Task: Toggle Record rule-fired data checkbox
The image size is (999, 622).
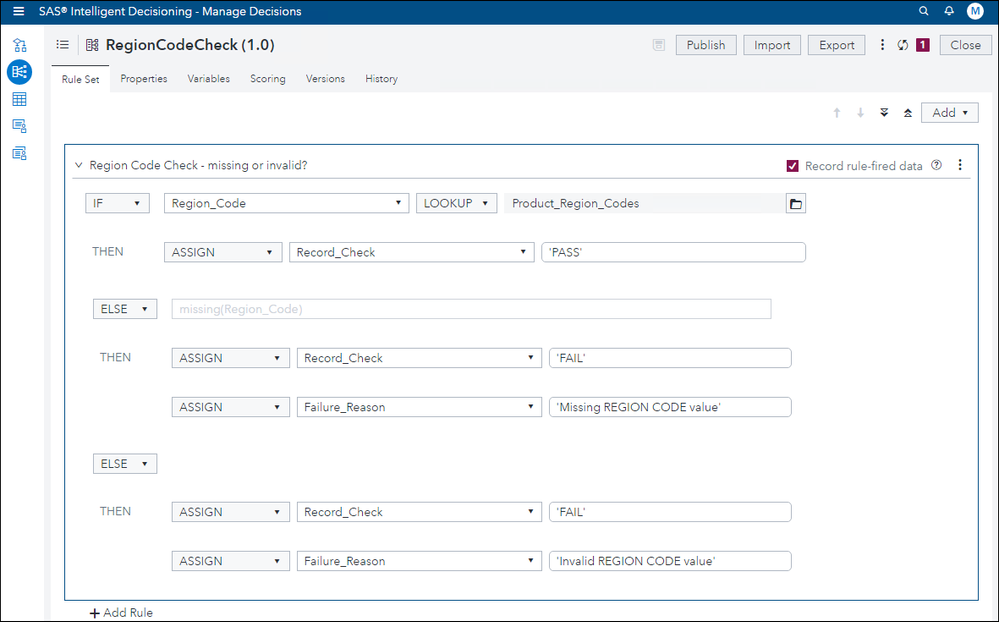Action: [793, 166]
